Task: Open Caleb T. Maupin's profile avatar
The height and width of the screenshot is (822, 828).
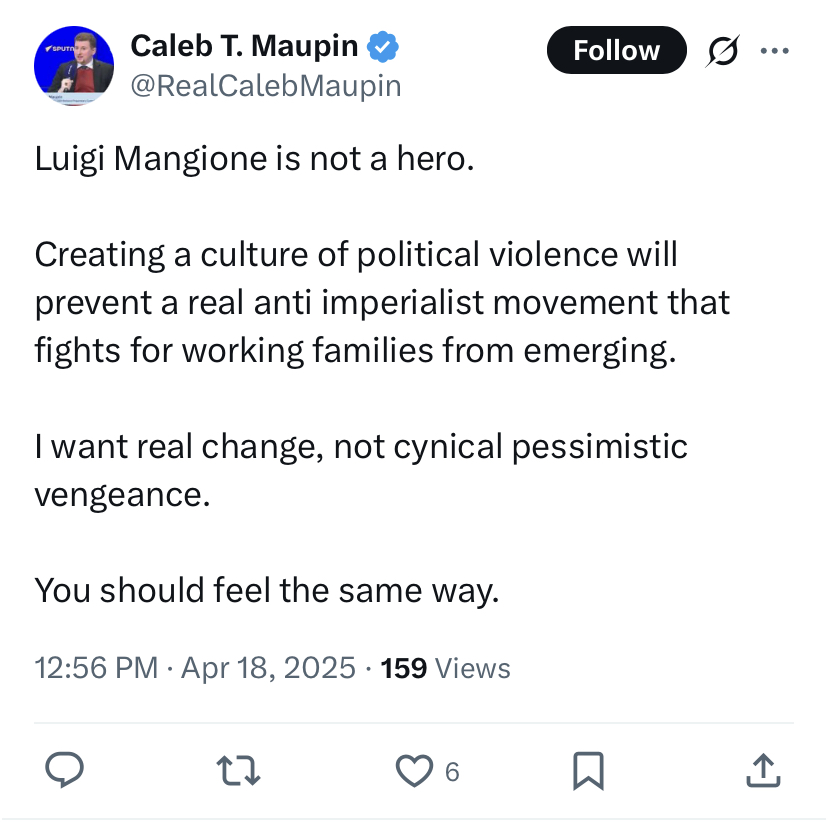Action: pos(74,65)
